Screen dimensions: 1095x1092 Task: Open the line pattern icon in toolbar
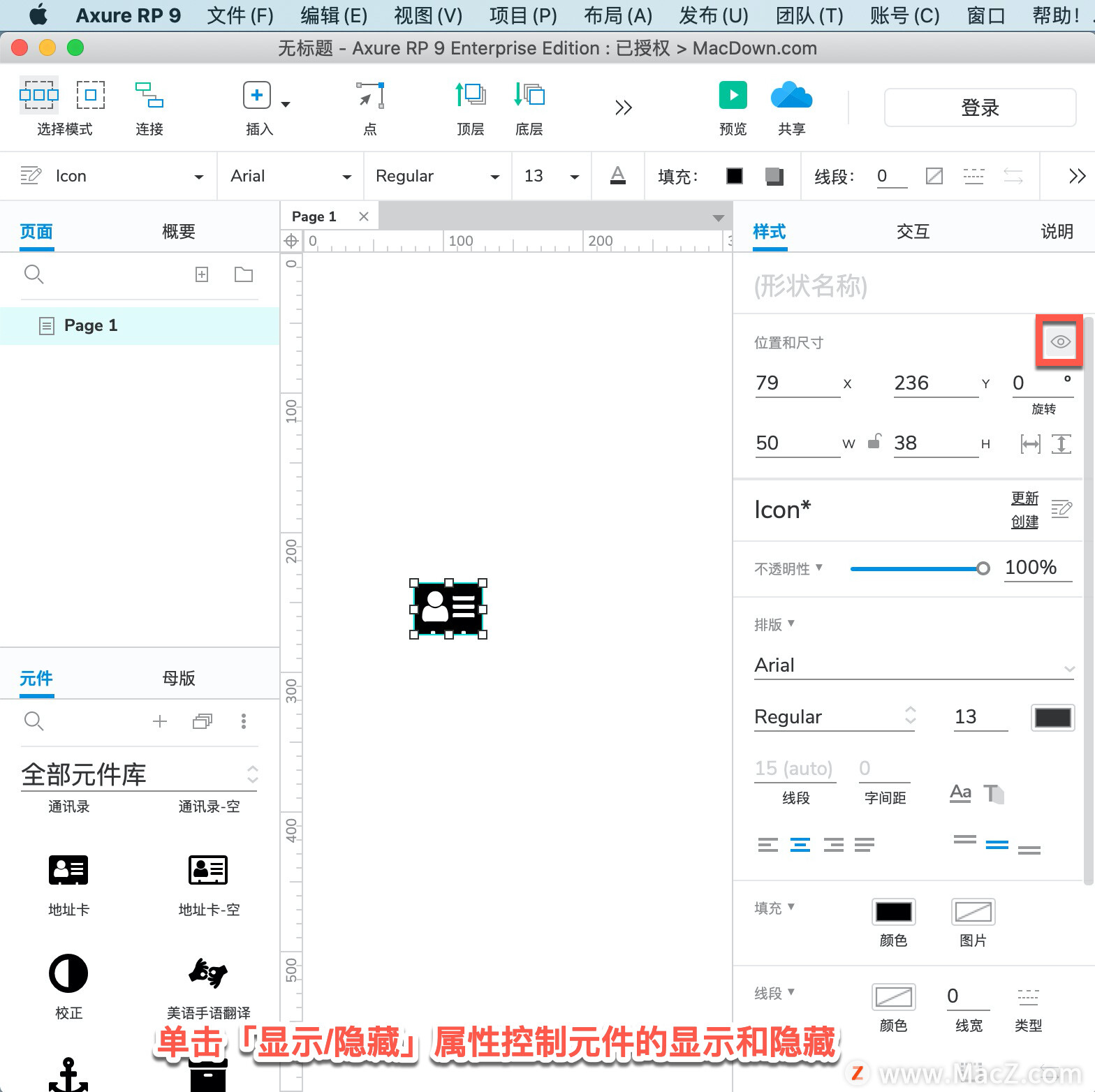click(973, 176)
